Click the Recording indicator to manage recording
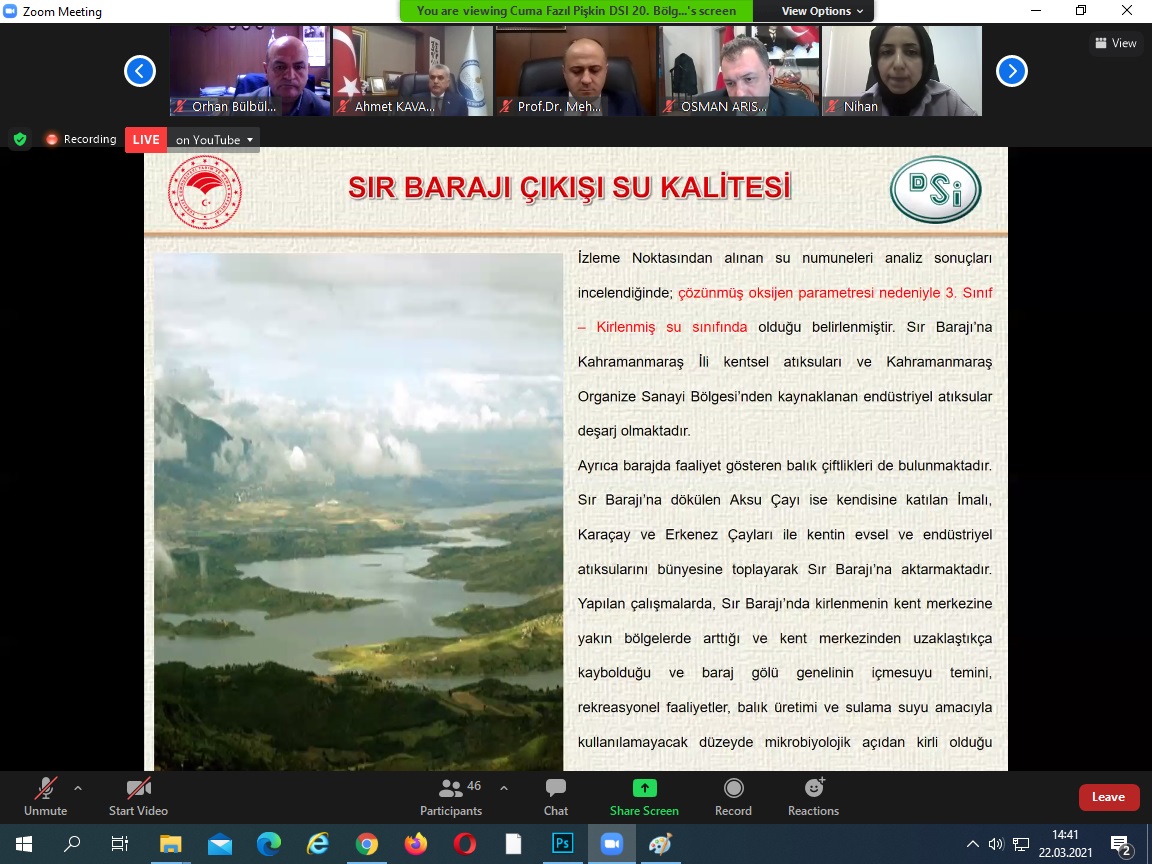 (x=81, y=139)
